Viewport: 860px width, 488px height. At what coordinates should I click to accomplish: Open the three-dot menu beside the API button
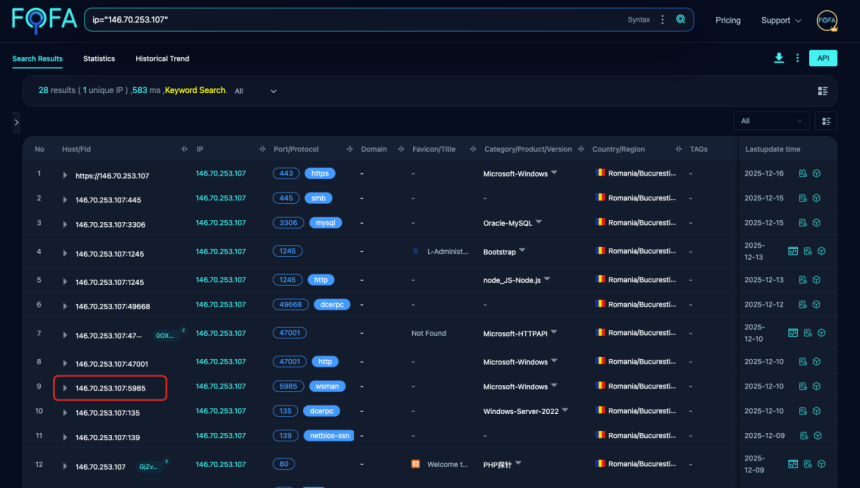(x=797, y=58)
